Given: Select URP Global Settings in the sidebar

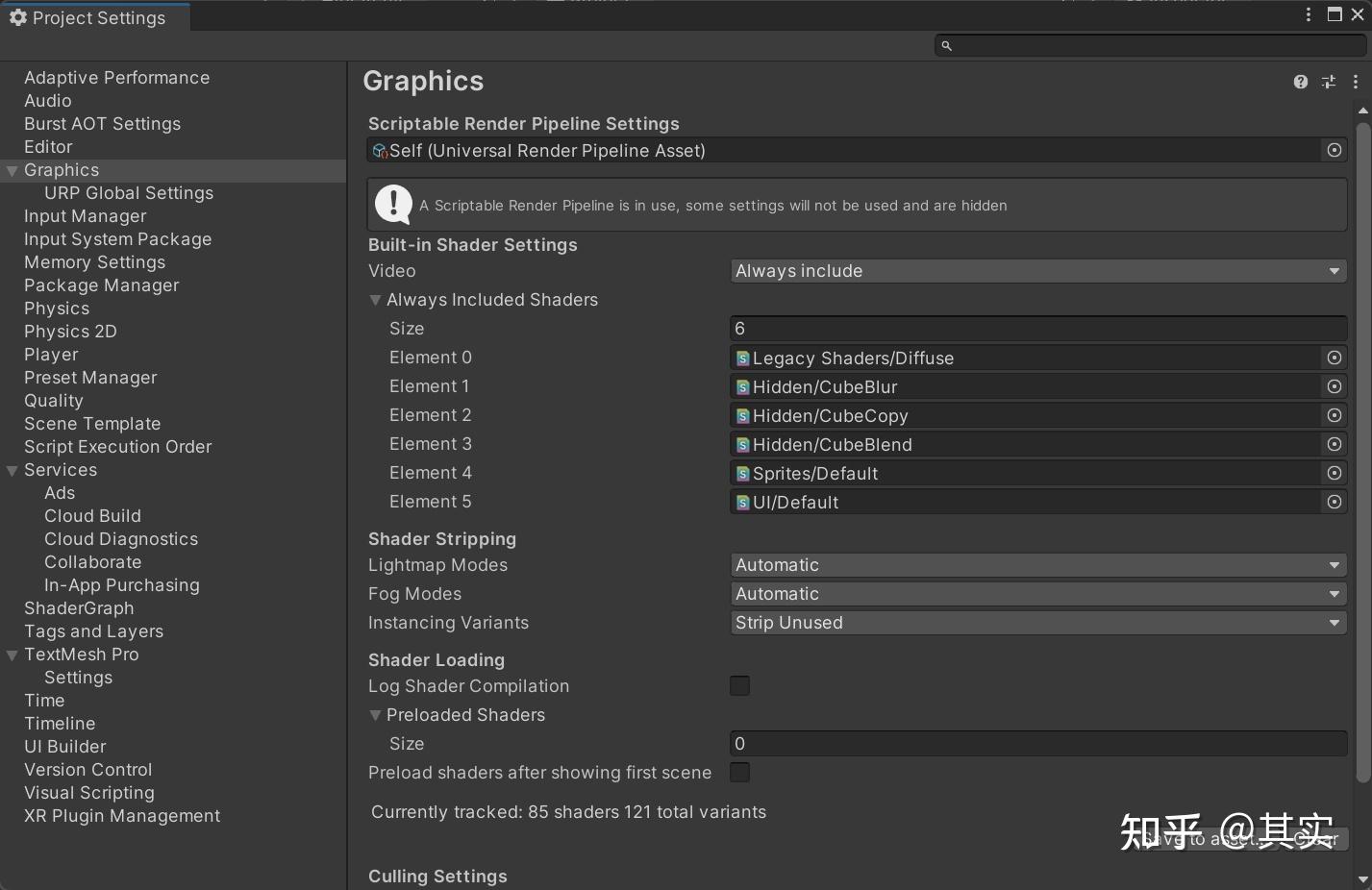Looking at the screenshot, I should point(129,192).
